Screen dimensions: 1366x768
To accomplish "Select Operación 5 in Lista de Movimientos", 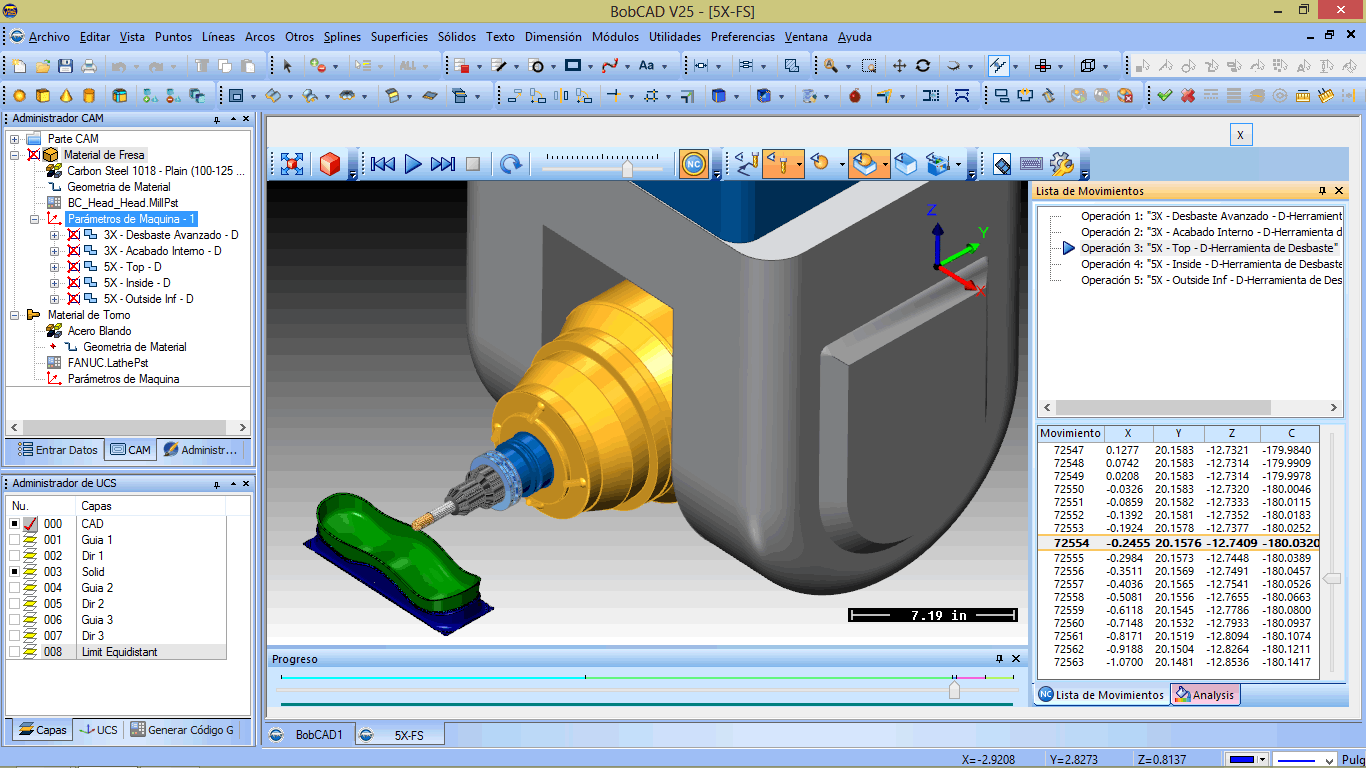I will coord(1211,280).
